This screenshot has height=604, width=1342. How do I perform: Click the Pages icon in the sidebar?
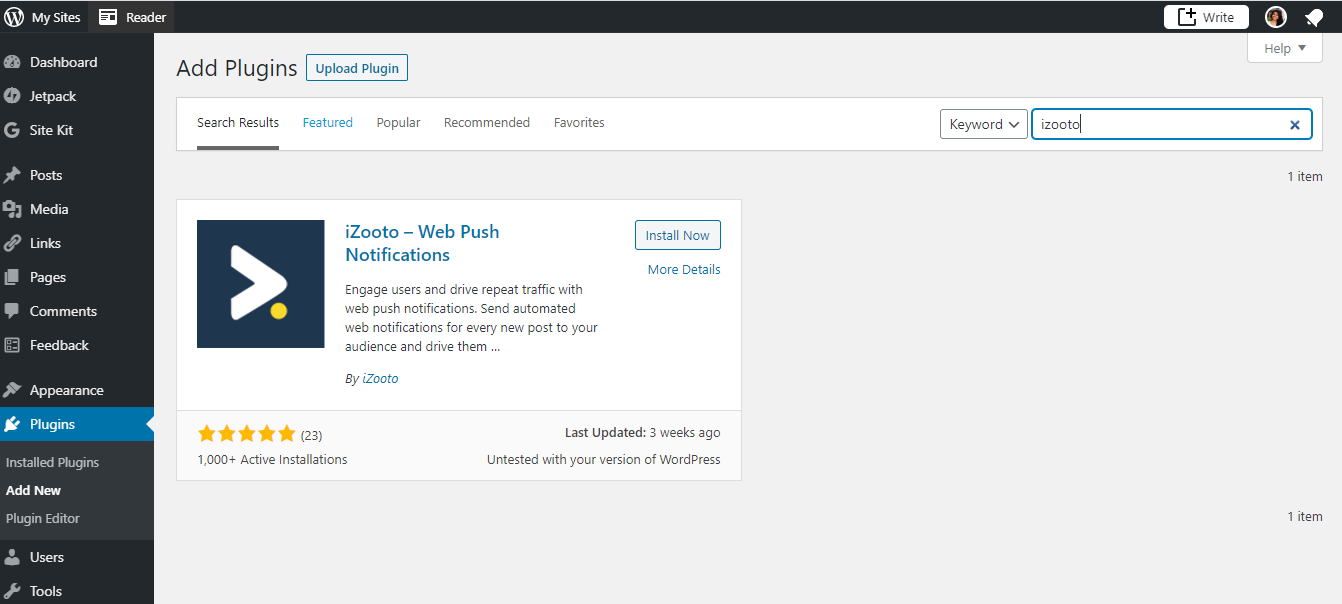[12, 277]
